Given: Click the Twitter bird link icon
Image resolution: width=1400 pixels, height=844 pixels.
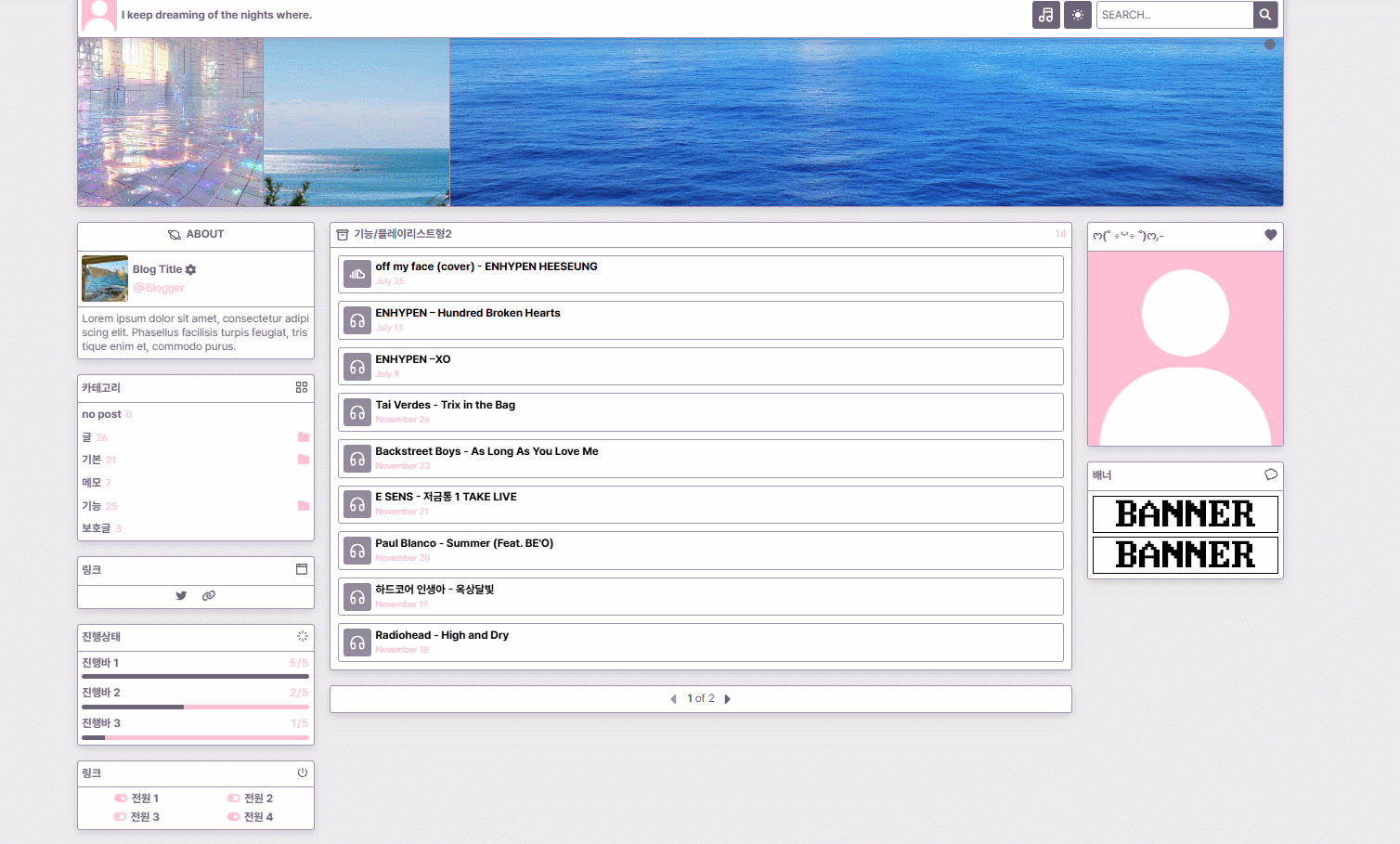Looking at the screenshot, I should 181,596.
